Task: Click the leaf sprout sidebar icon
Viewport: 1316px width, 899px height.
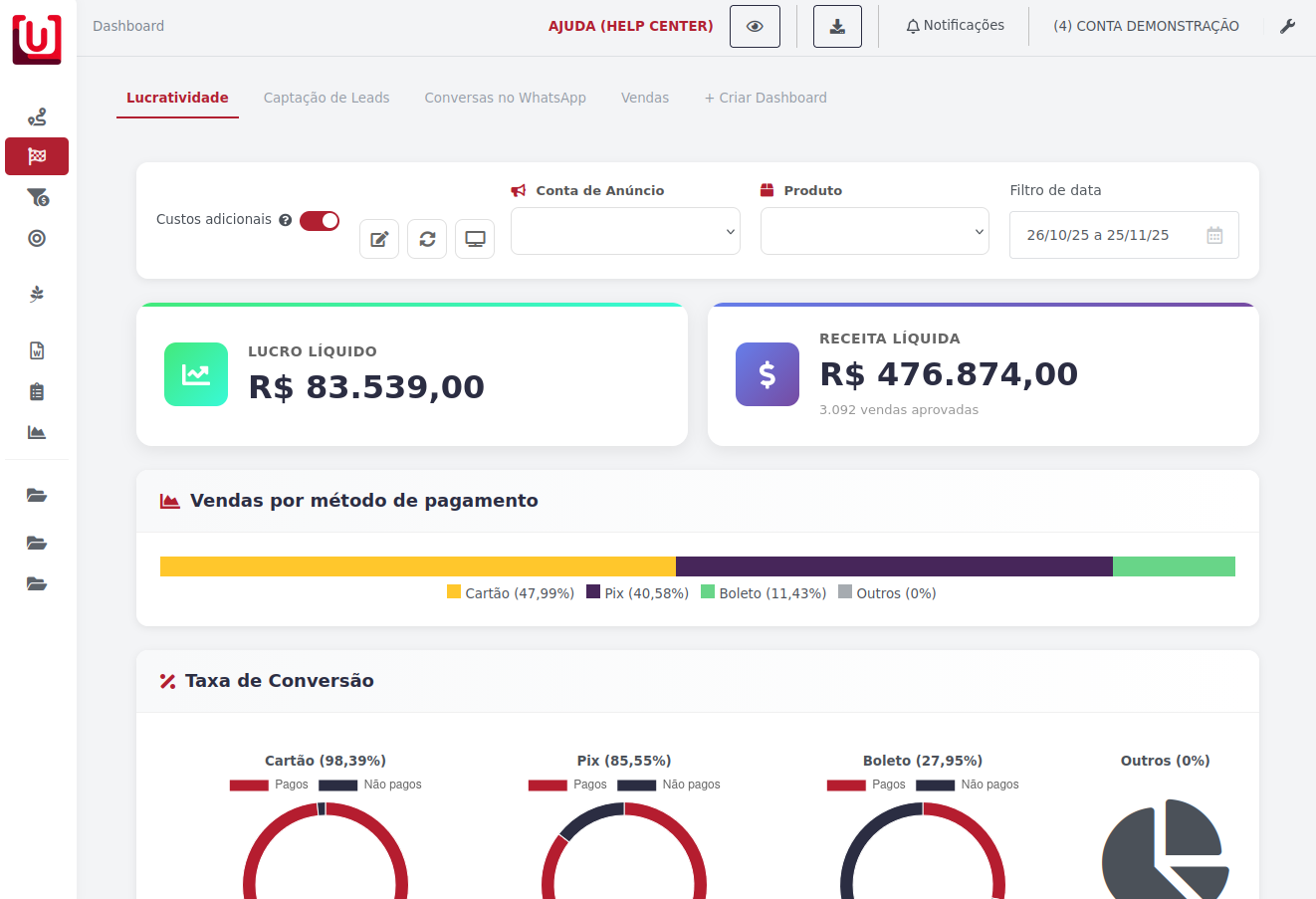Action: pos(37,294)
